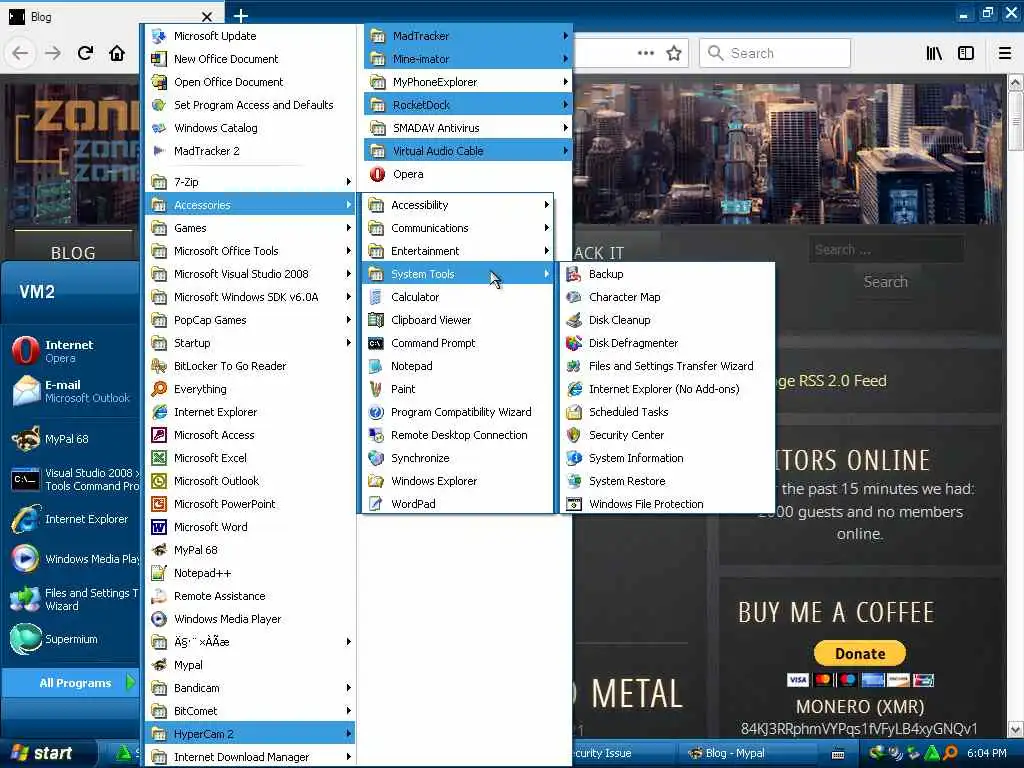Open Blog - Mypal taskbar button
1024x768 pixels.
click(x=744, y=753)
